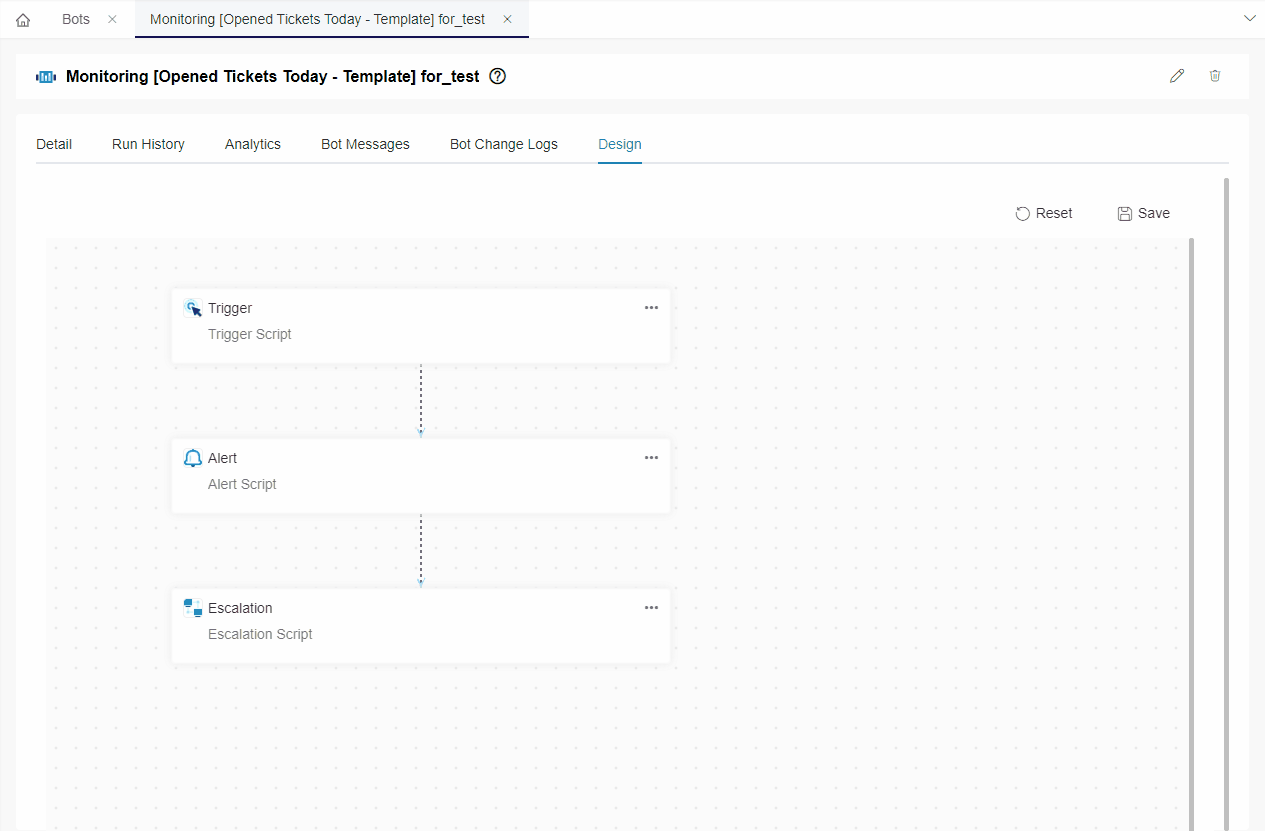
Task: Click the Trigger node icon
Action: pyautogui.click(x=192, y=308)
